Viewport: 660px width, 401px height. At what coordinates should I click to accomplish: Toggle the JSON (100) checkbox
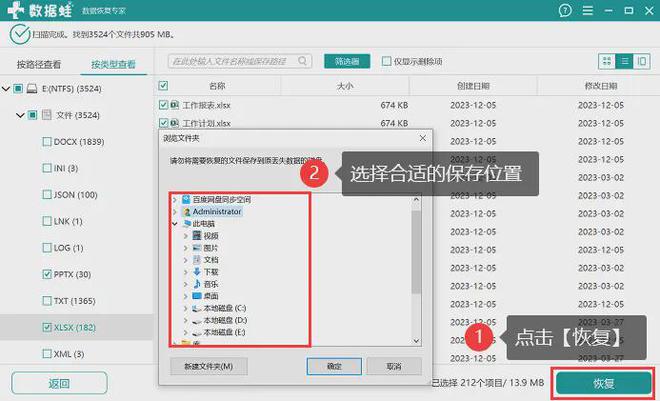(47, 195)
